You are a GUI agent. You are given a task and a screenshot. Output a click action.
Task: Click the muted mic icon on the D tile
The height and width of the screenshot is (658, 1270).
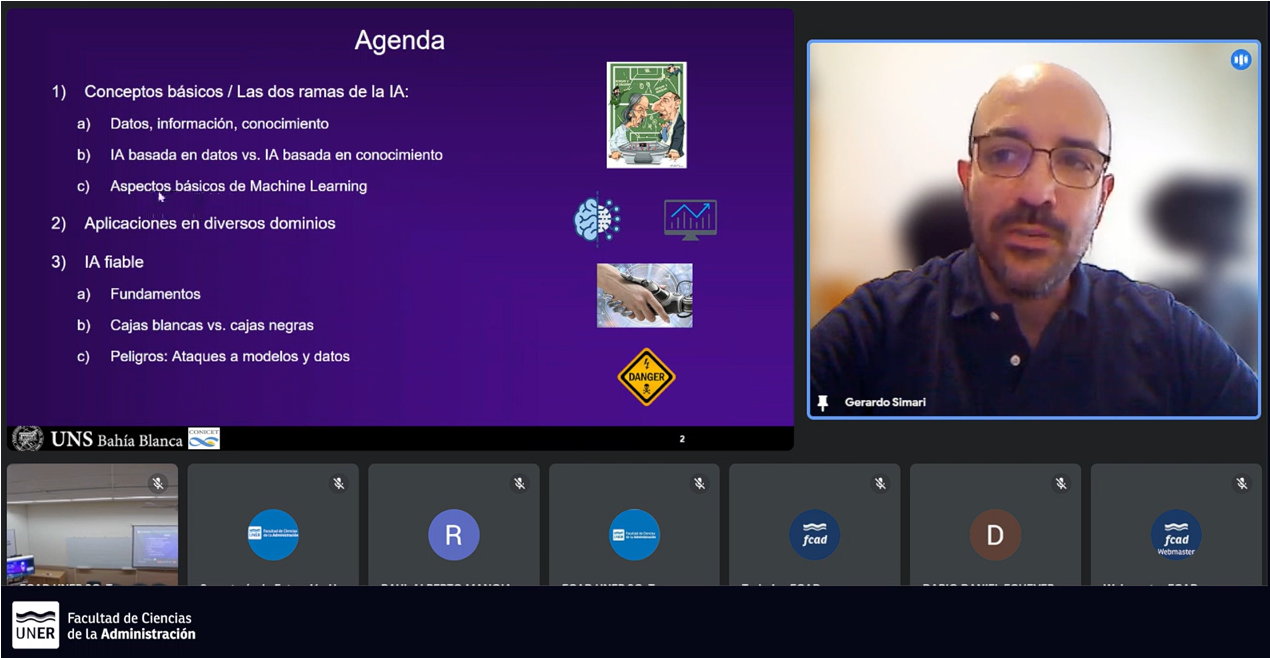pos(1061,484)
